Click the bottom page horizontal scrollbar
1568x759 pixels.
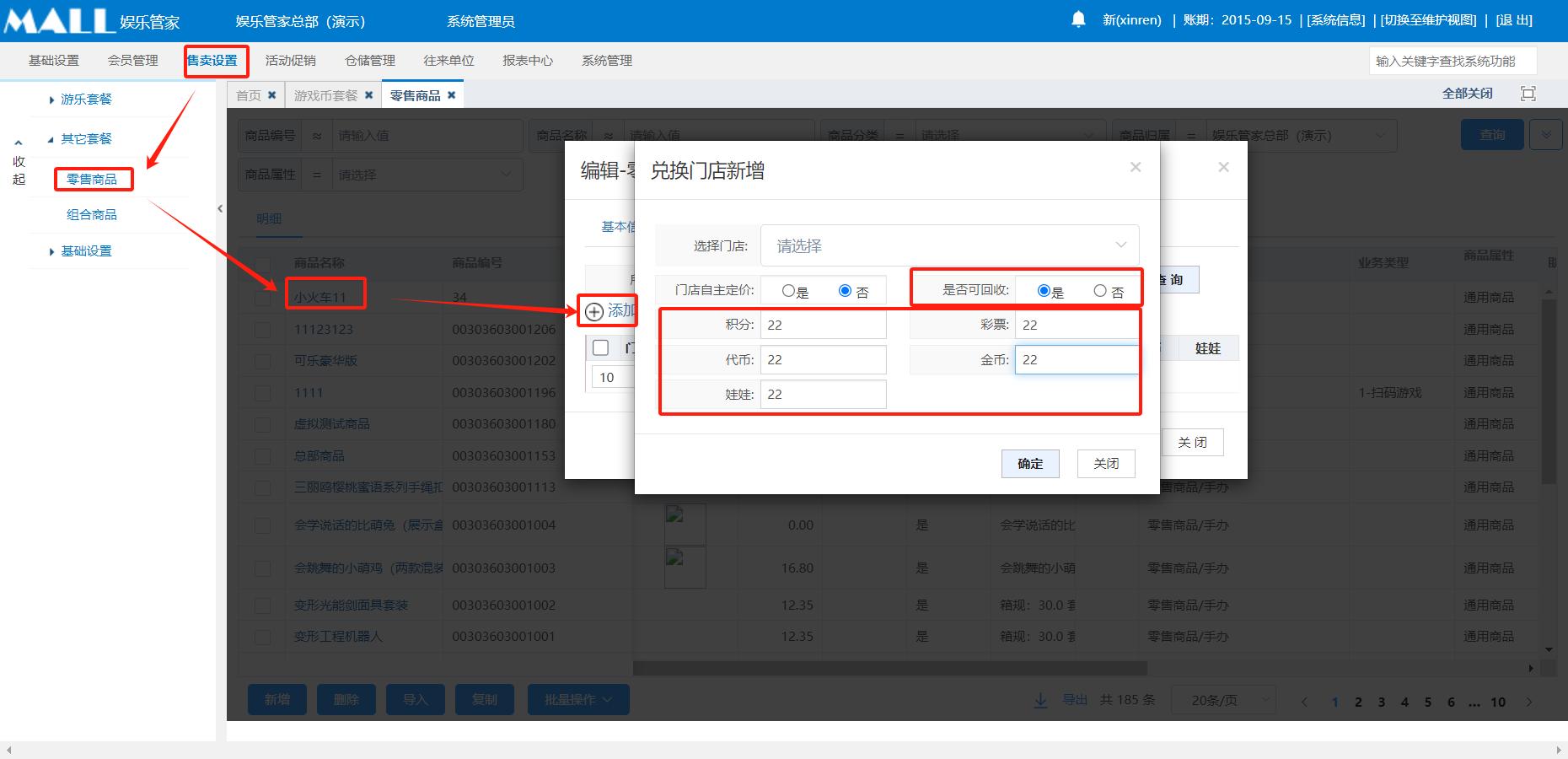coord(784,751)
